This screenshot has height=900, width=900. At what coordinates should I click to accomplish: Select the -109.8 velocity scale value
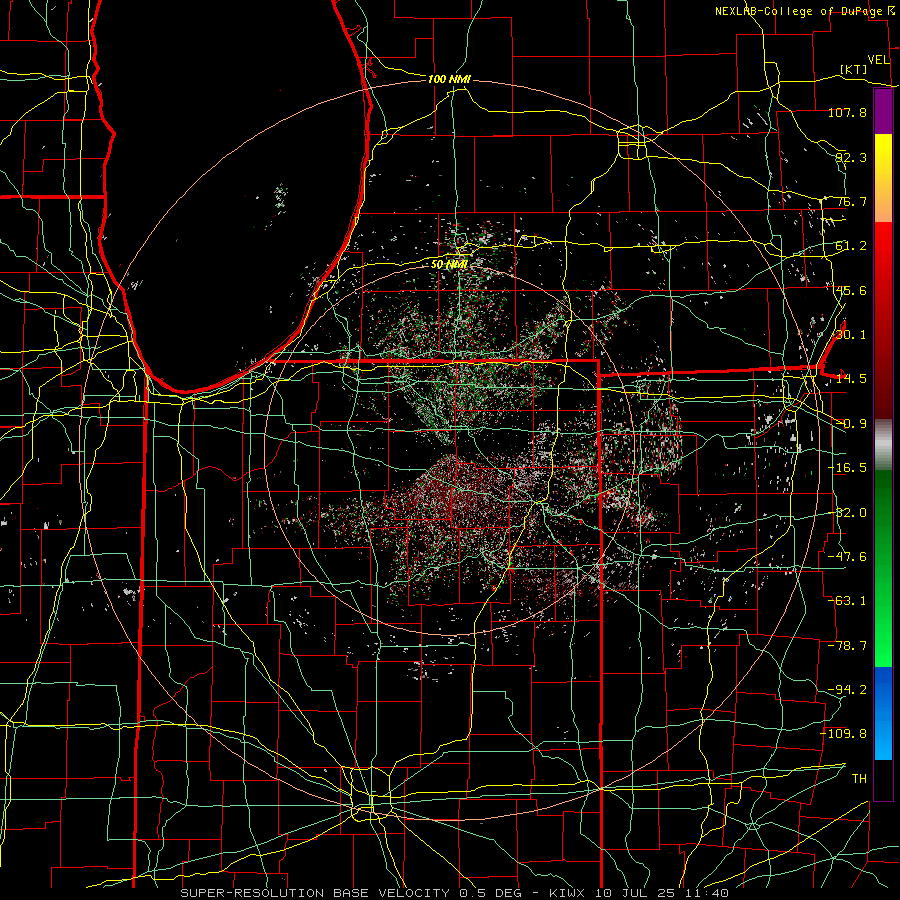pyautogui.click(x=844, y=734)
